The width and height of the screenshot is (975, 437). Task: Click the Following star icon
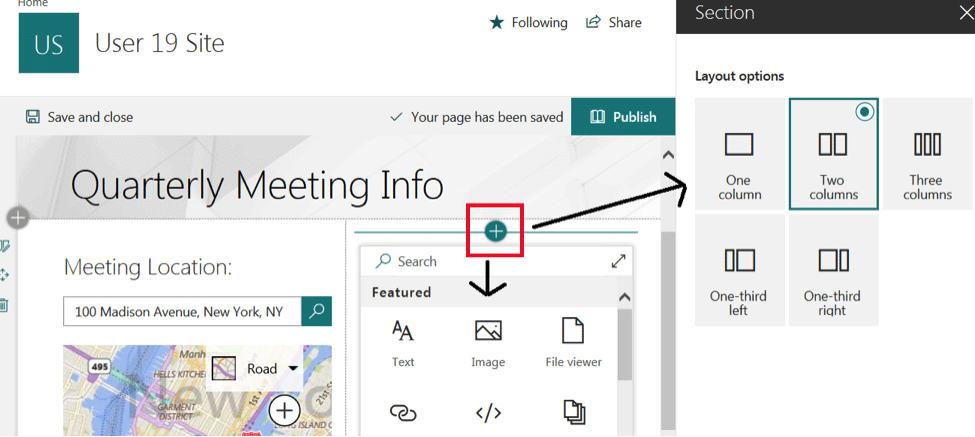pyautogui.click(x=496, y=23)
